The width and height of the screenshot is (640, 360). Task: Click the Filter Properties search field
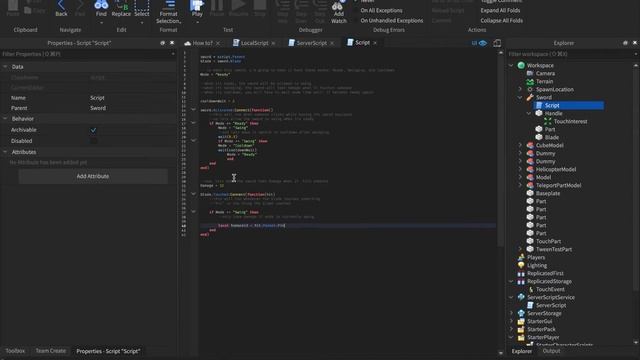coord(88,54)
